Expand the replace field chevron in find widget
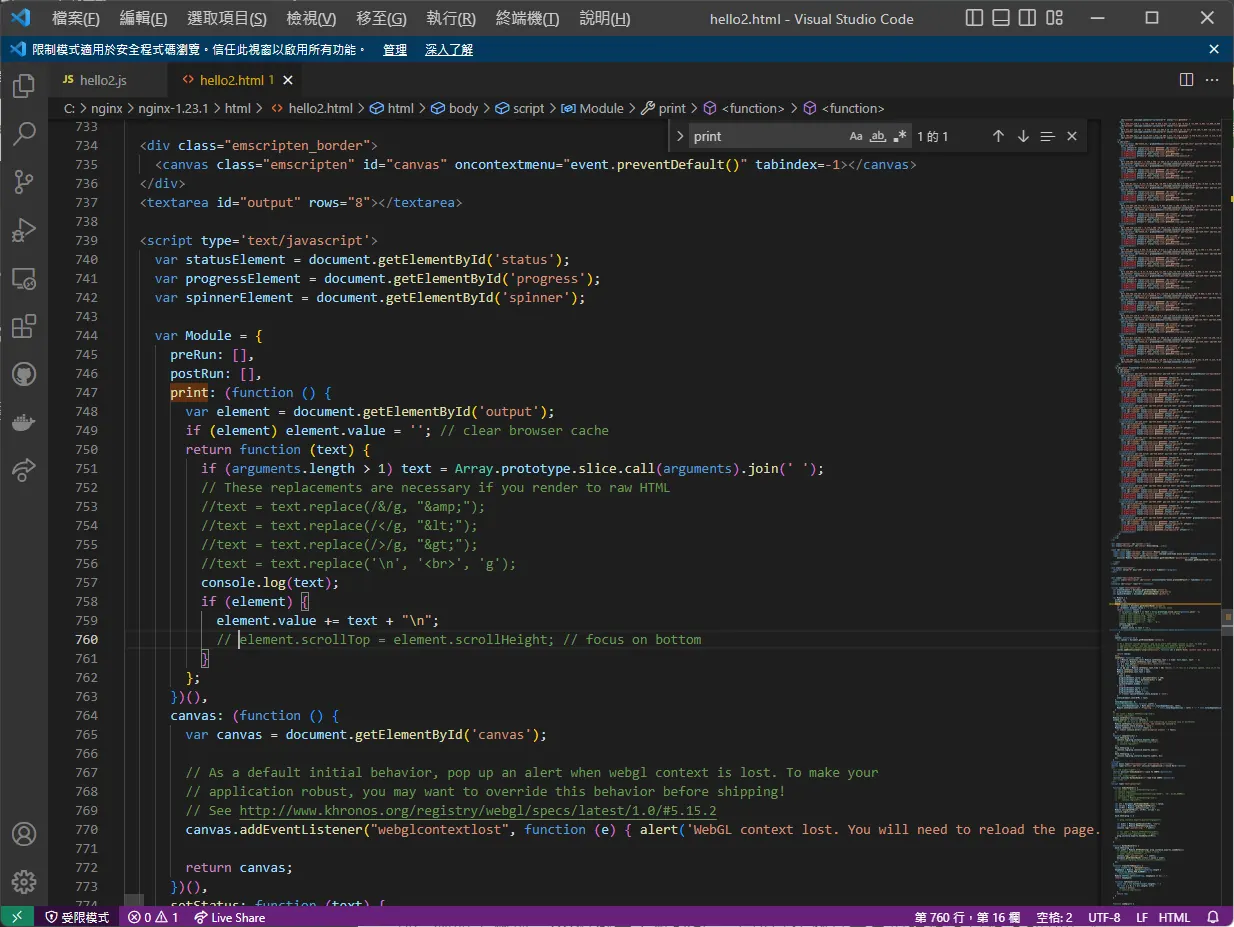Image resolution: width=1234 pixels, height=927 pixels. click(680, 136)
